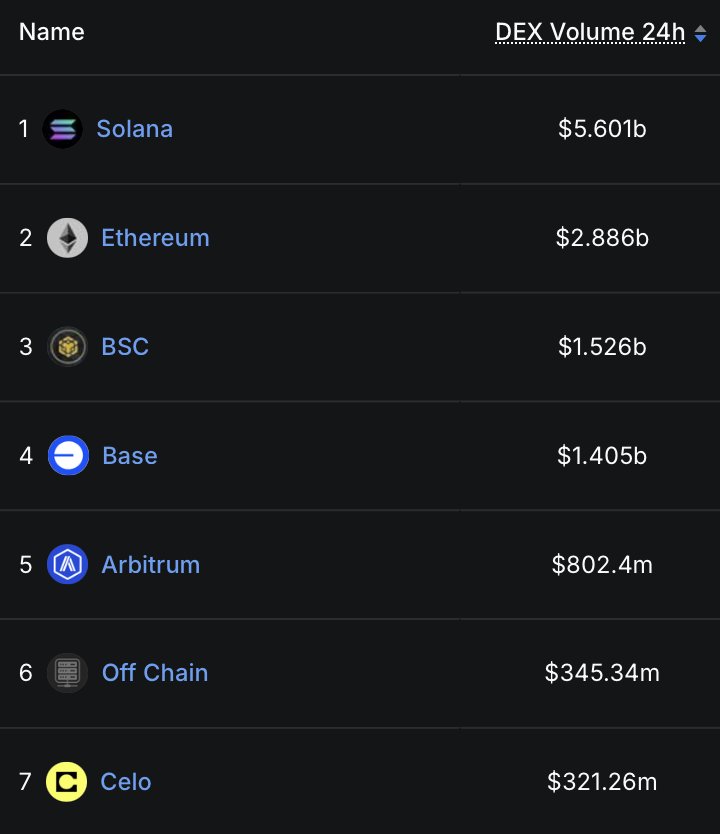
Task: Click the Solana chain logo icon
Action: (x=63, y=129)
